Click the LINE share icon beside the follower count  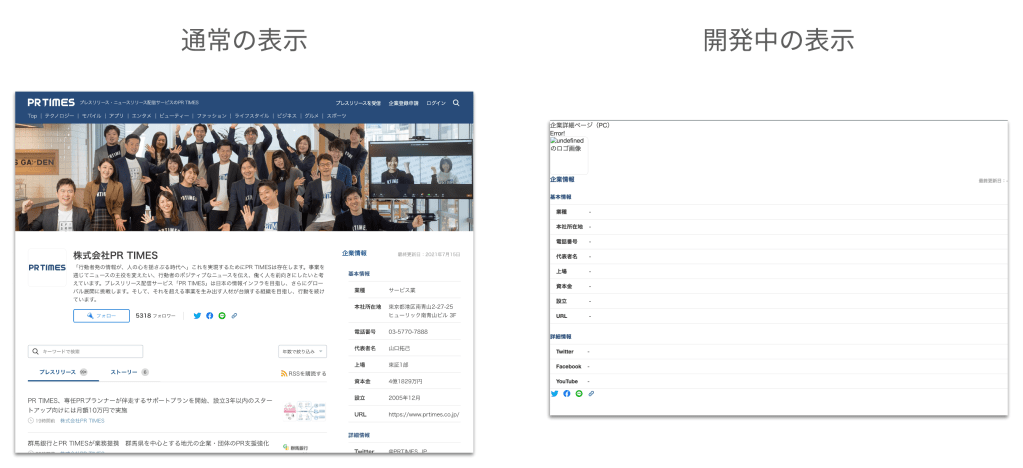tap(222, 316)
